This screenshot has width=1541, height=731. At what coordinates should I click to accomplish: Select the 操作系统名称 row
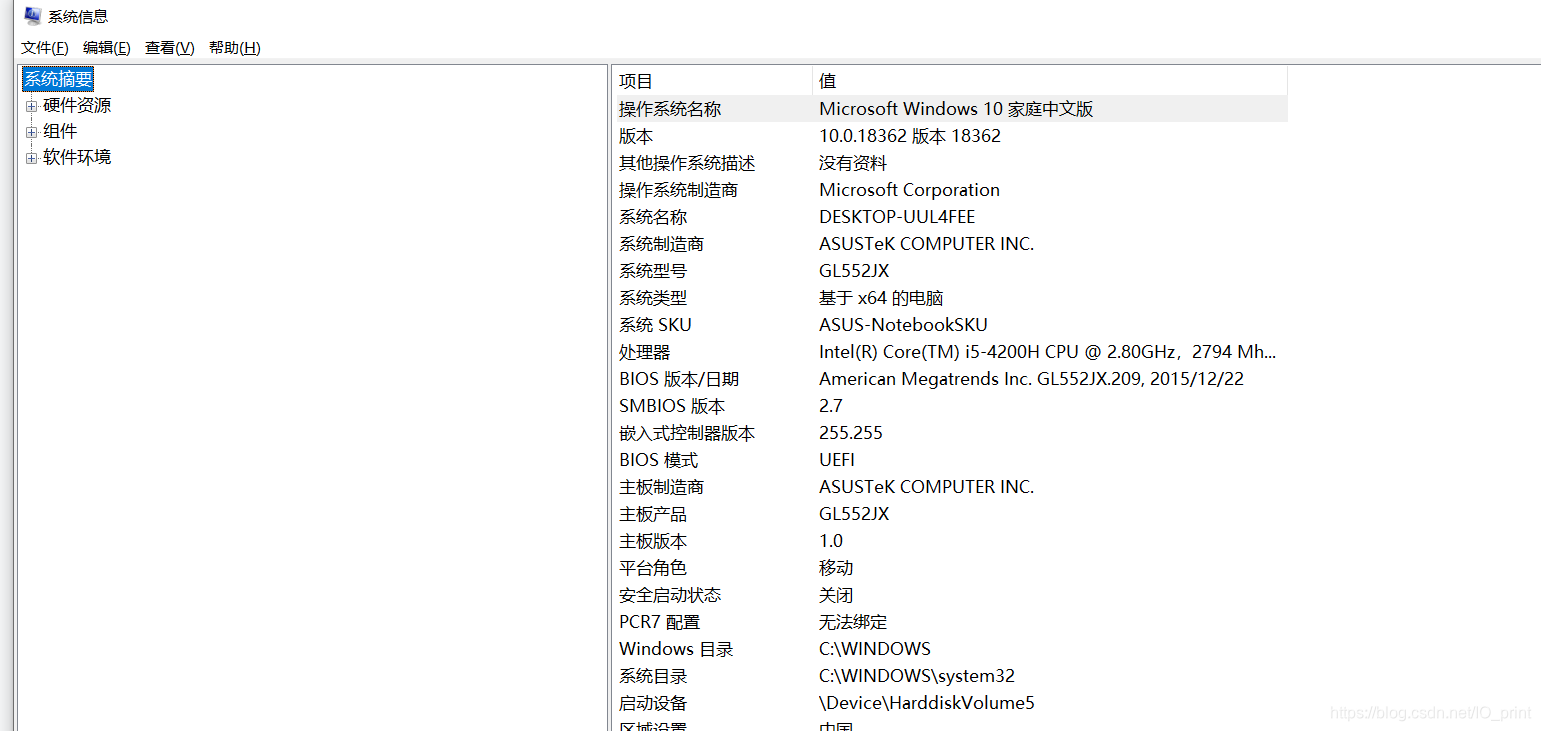pos(950,109)
